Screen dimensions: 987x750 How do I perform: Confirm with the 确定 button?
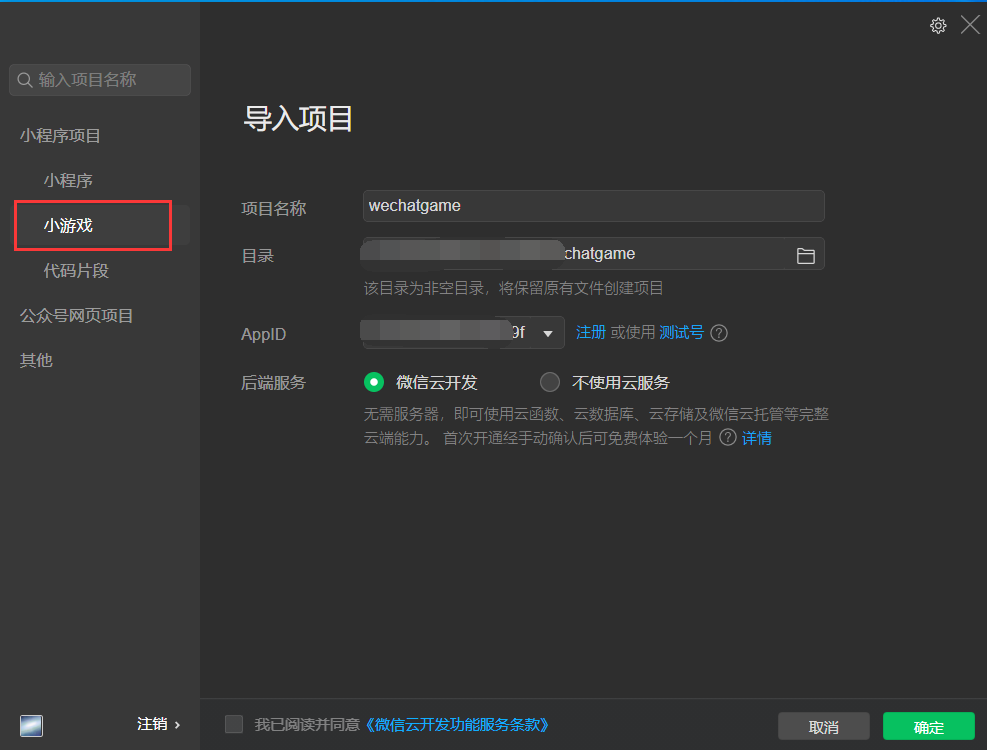point(928,727)
